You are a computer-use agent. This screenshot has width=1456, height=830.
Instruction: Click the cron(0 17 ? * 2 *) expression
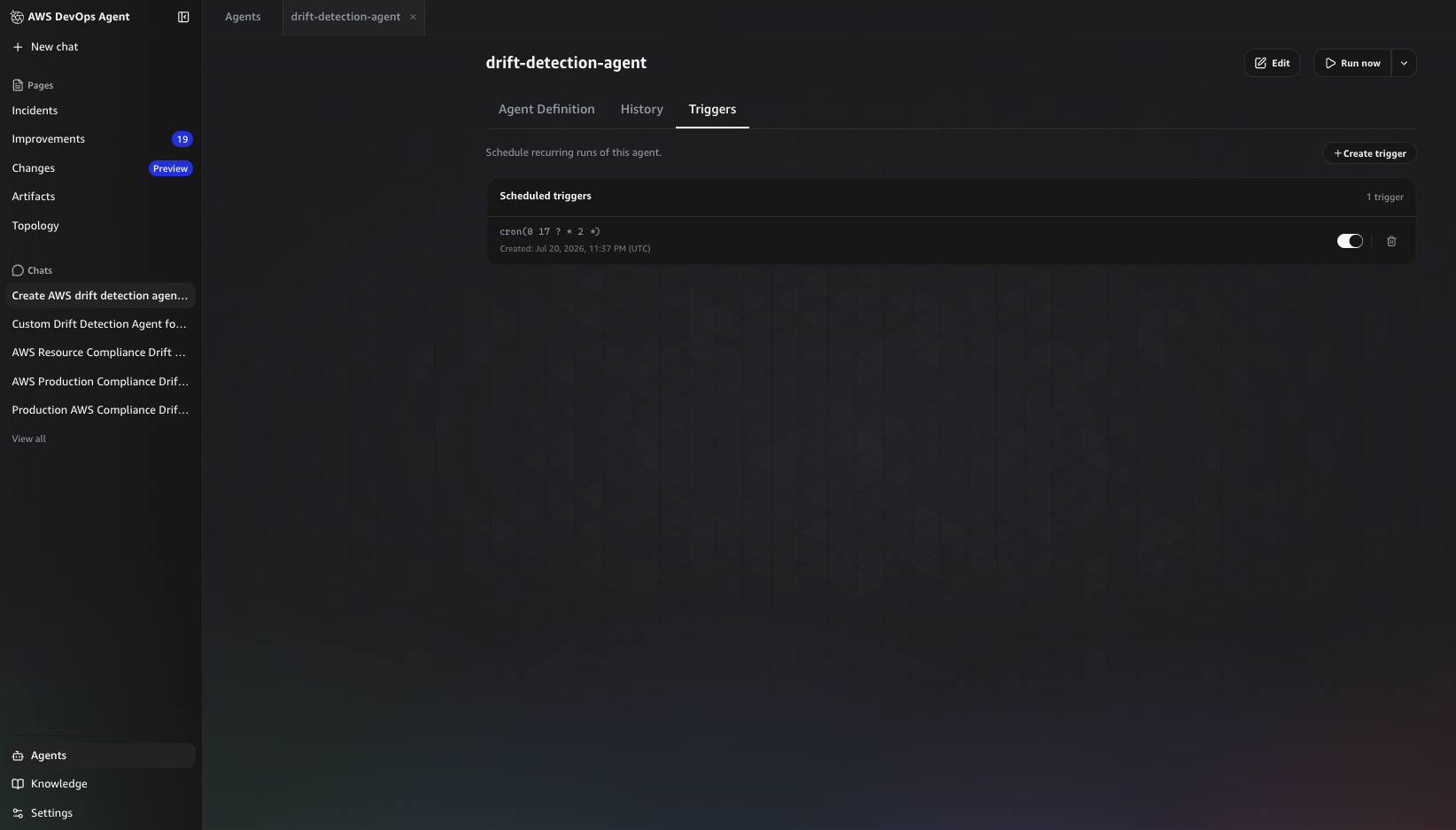tap(550, 232)
